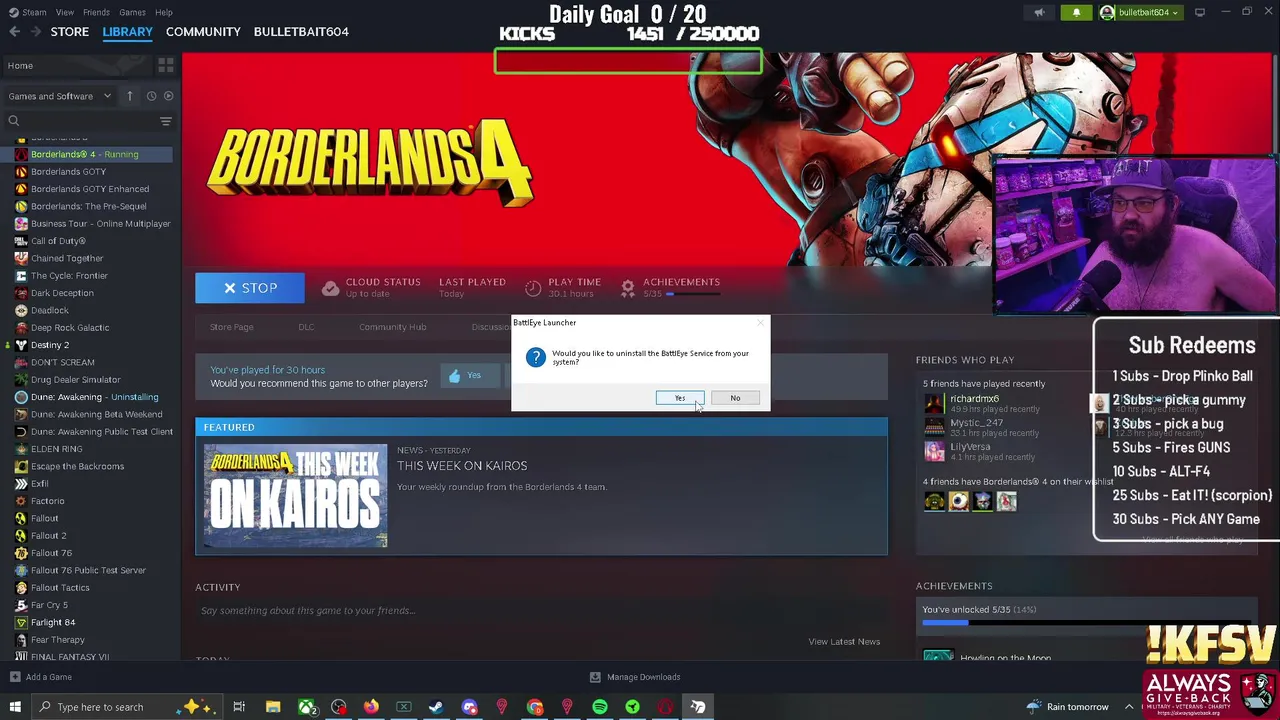
Task: Open the BULLETBAIT604 profile tab
Action: coord(301,32)
